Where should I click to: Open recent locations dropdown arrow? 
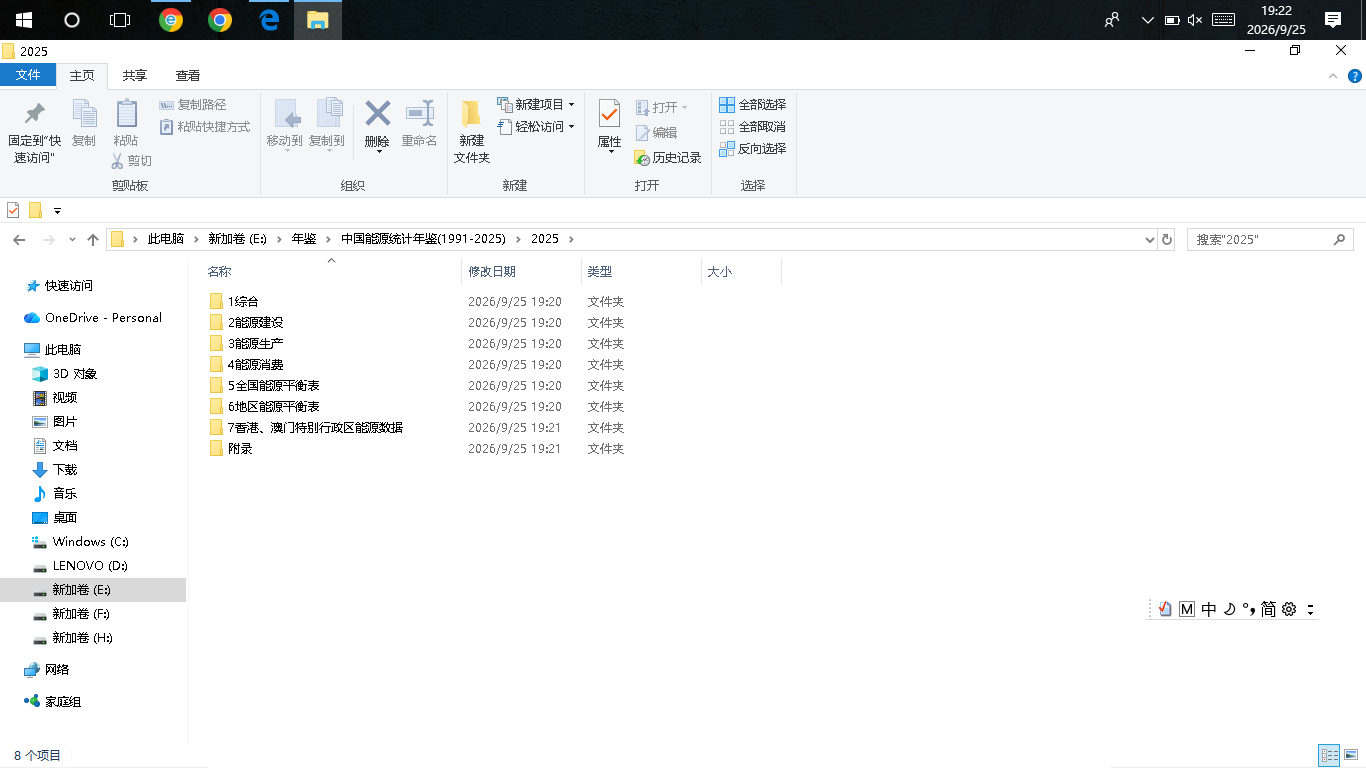tap(72, 240)
